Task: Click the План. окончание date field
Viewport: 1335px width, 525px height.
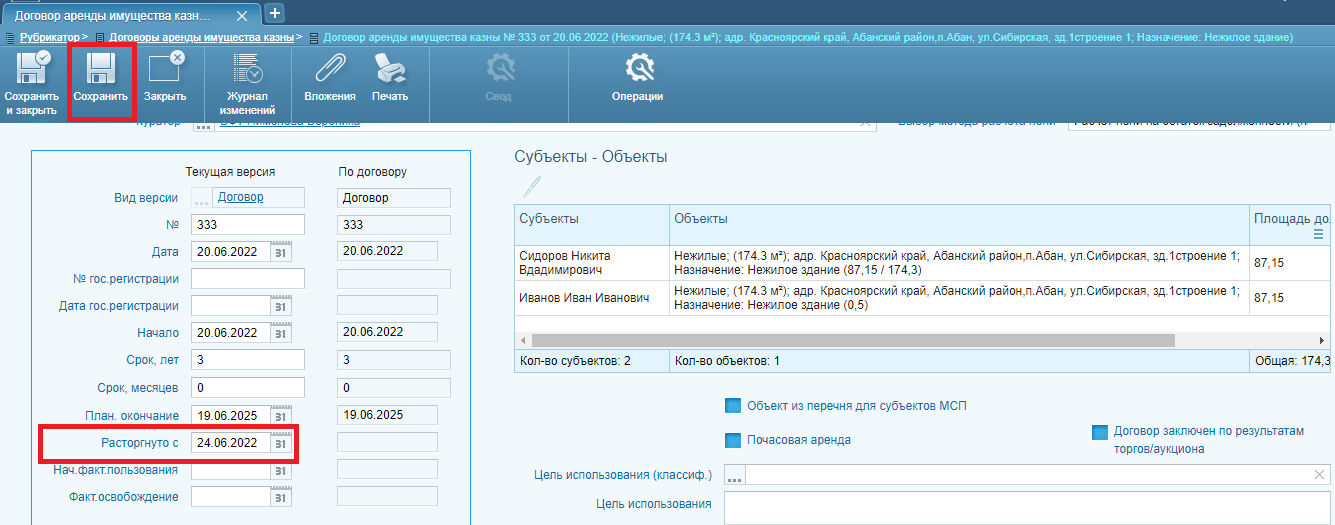Action: click(x=231, y=415)
